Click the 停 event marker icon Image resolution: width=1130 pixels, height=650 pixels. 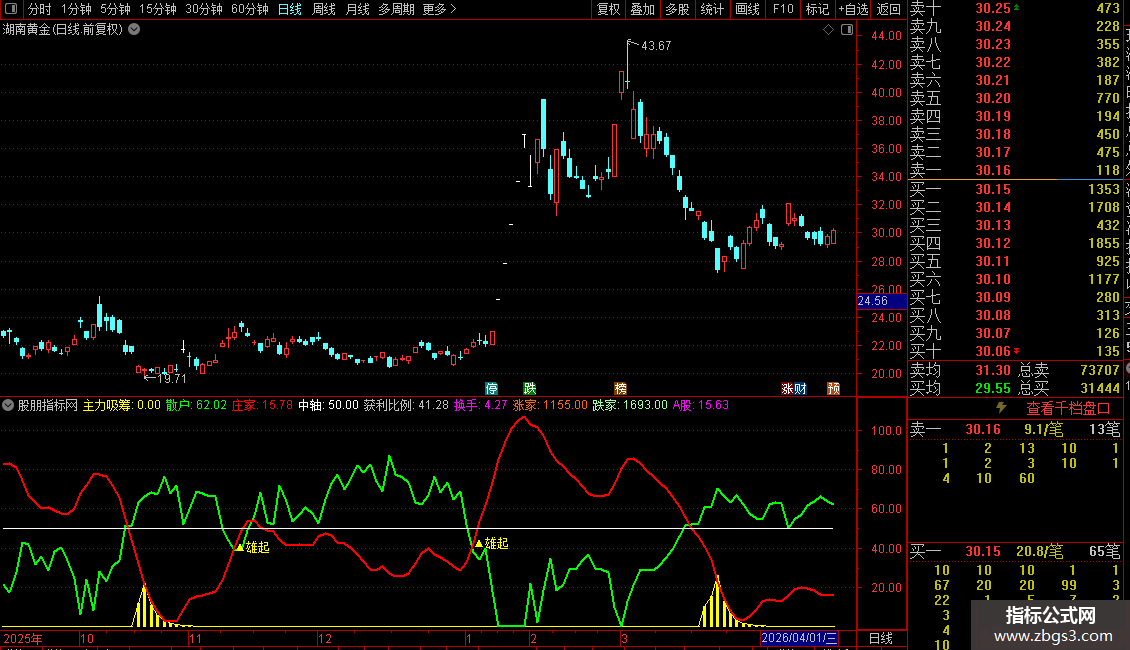pyautogui.click(x=491, y=388)
